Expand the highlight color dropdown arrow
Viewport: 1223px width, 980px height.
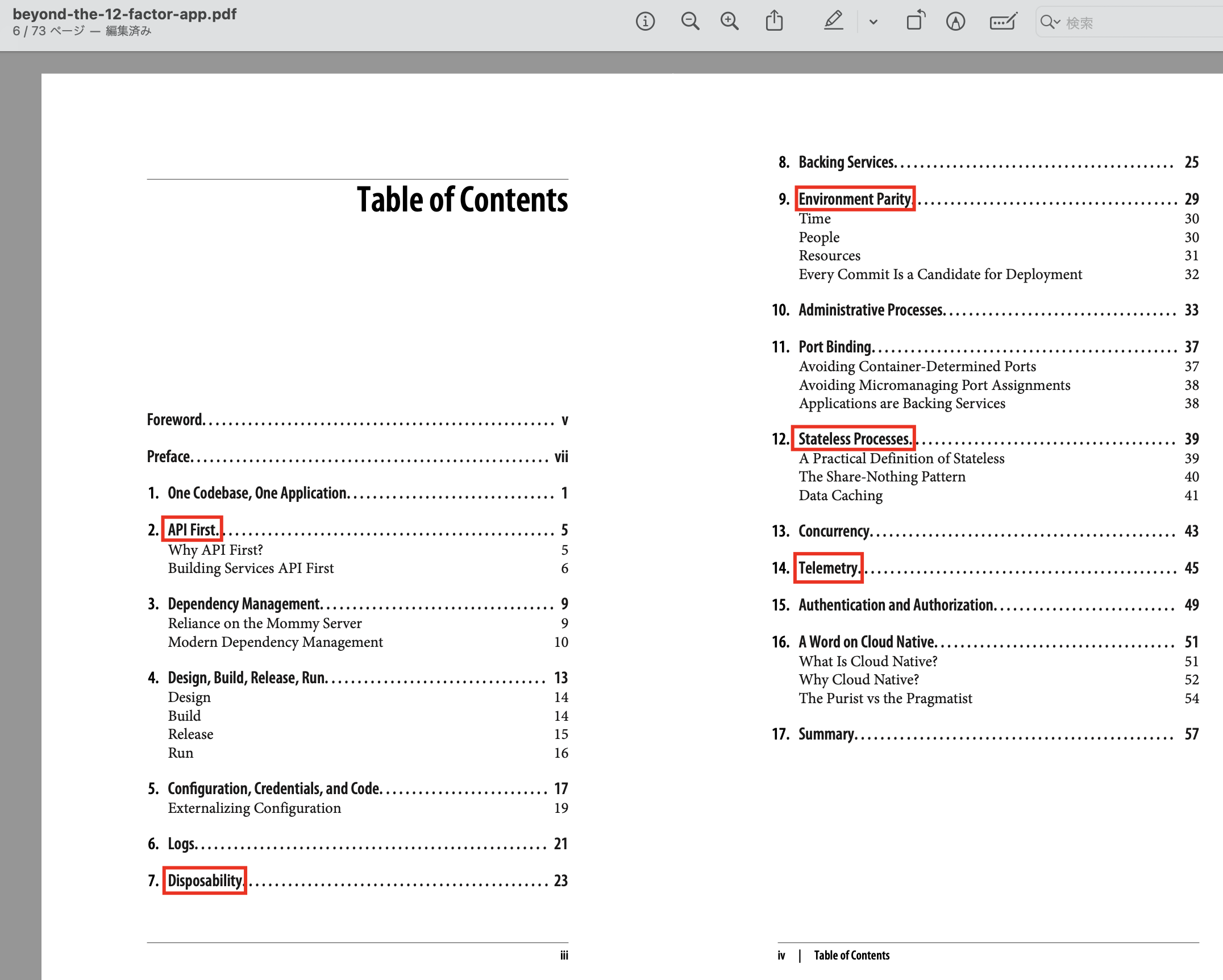click(873, 22)
